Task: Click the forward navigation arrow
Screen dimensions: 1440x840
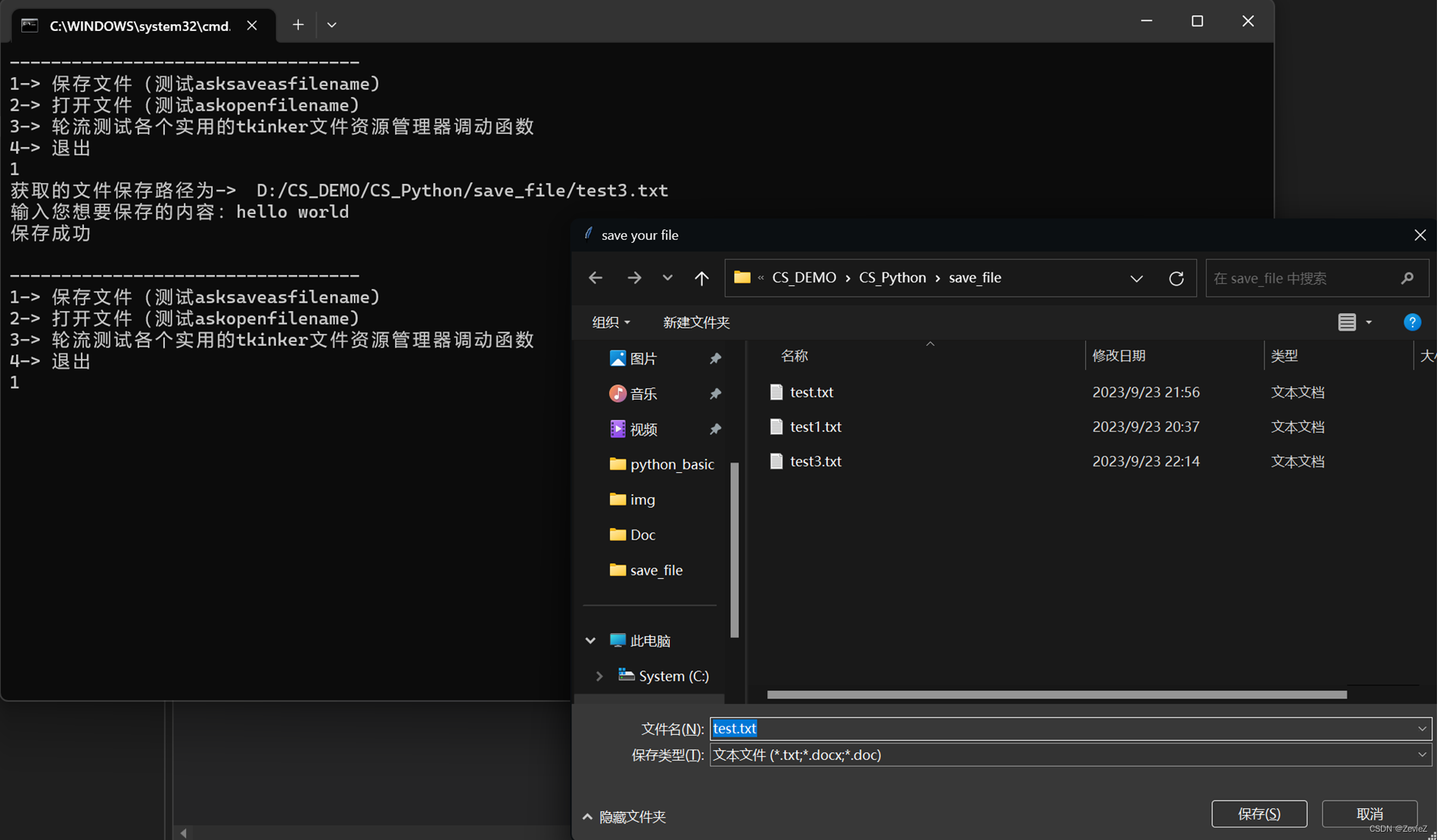Action: (x=634, y=278)
